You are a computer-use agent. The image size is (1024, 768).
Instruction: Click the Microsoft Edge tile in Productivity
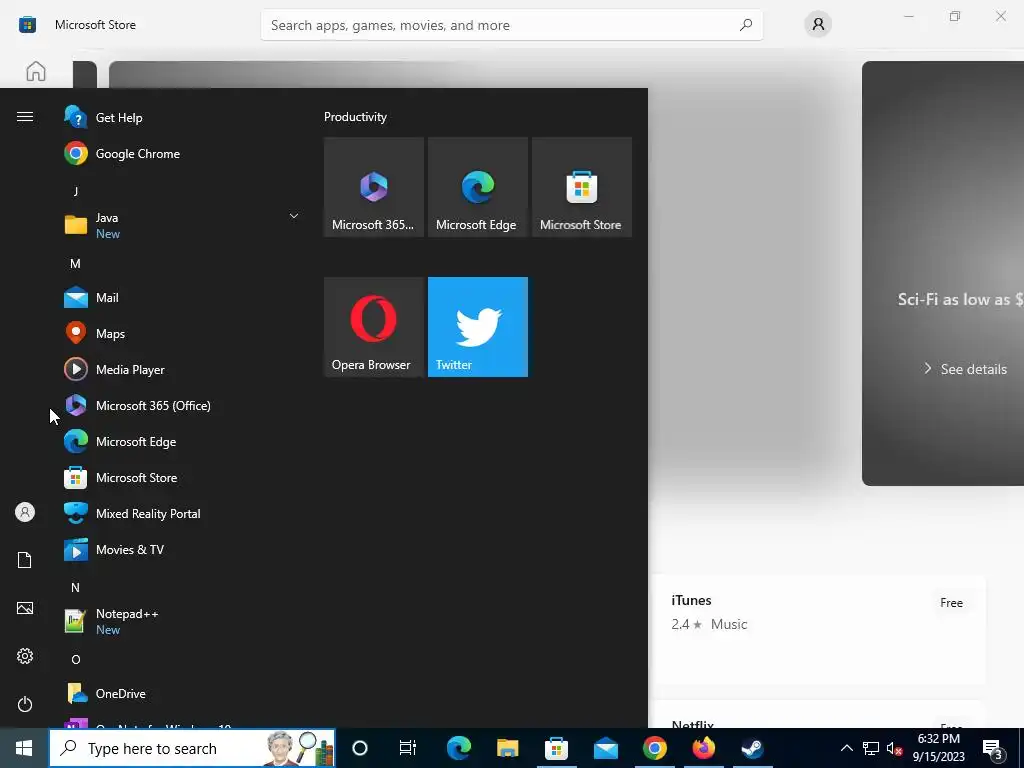(x=477, y=187)
